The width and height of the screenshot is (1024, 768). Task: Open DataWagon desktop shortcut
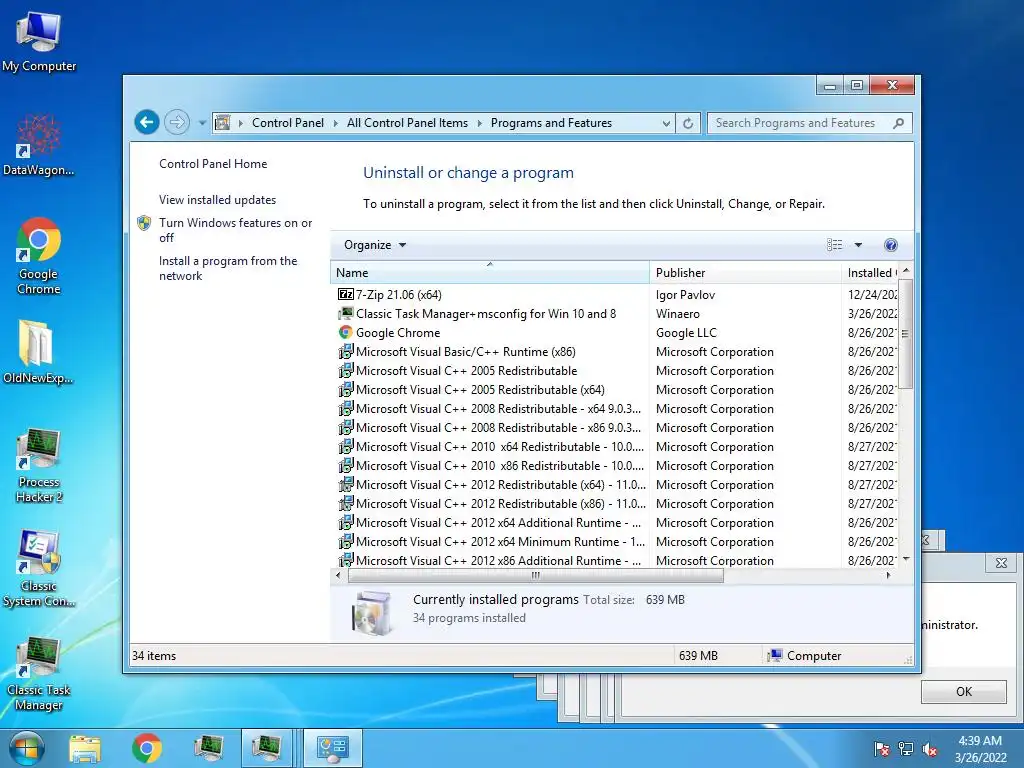tap(39, 145)
